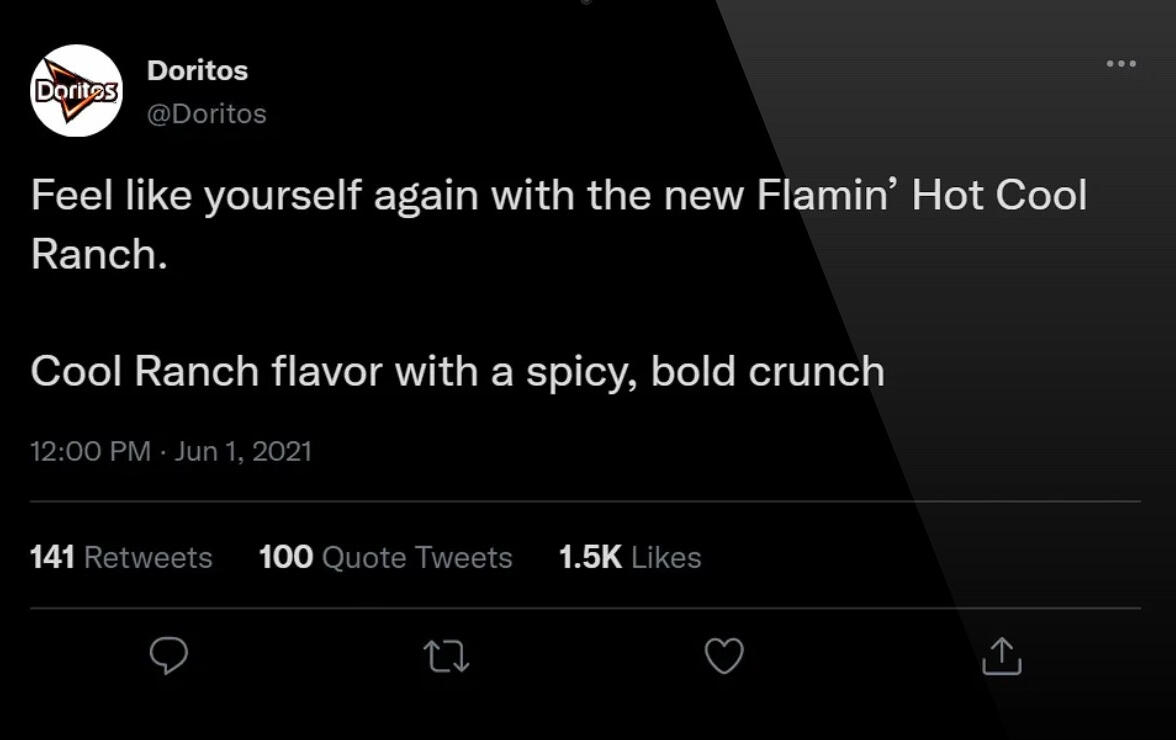Image resolution: width=1176 pixels, height=740 pixels.
Task: Click the 12:00 PM timestamp
Action: [90, 451]
